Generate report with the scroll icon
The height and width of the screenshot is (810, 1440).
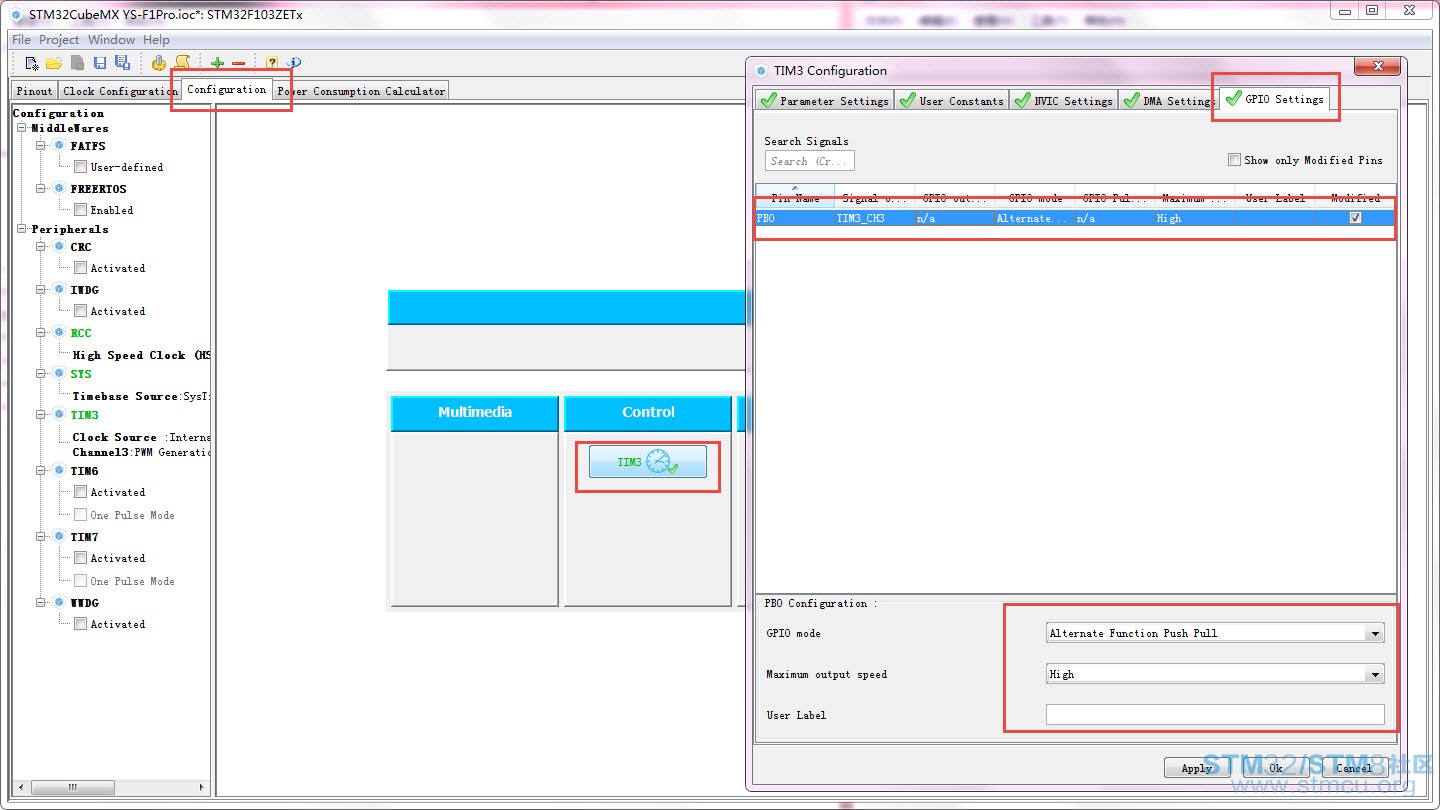pyautogui.click(x=182, y=63)
